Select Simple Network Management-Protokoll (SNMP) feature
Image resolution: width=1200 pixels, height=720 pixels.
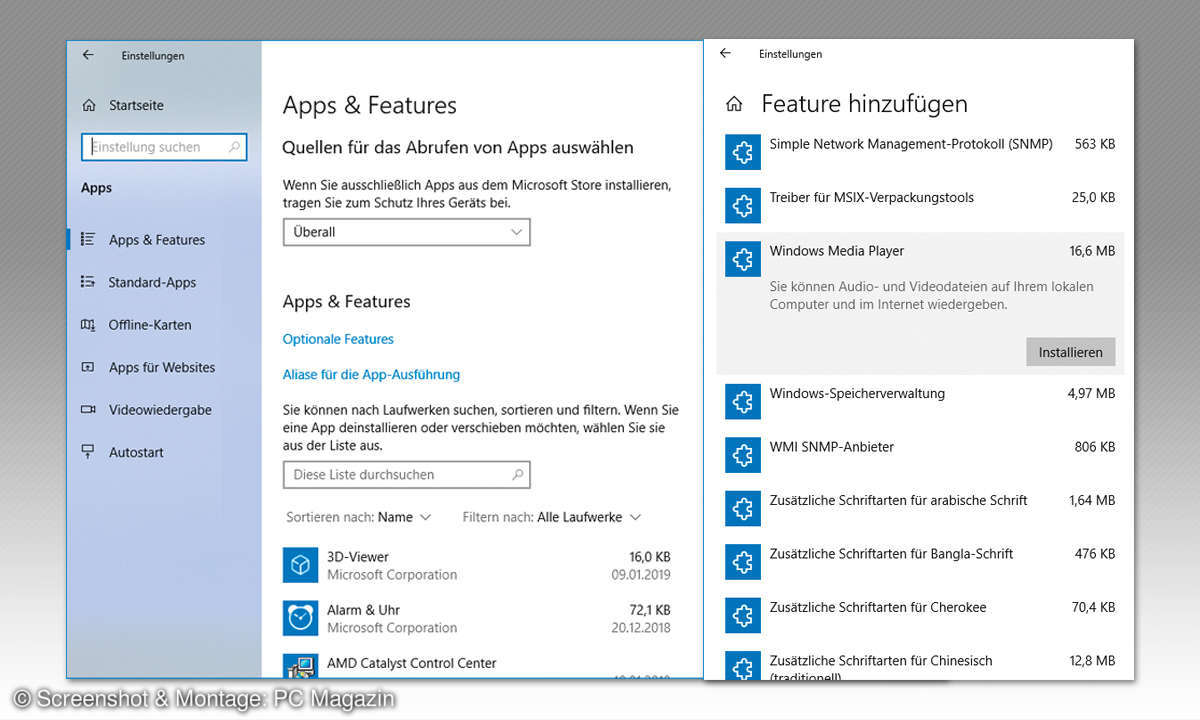[x=911, y=144]
